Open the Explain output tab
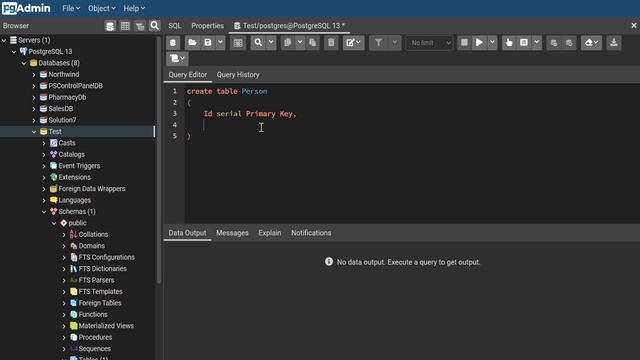The image size is (640, 360). pos(270,233)
